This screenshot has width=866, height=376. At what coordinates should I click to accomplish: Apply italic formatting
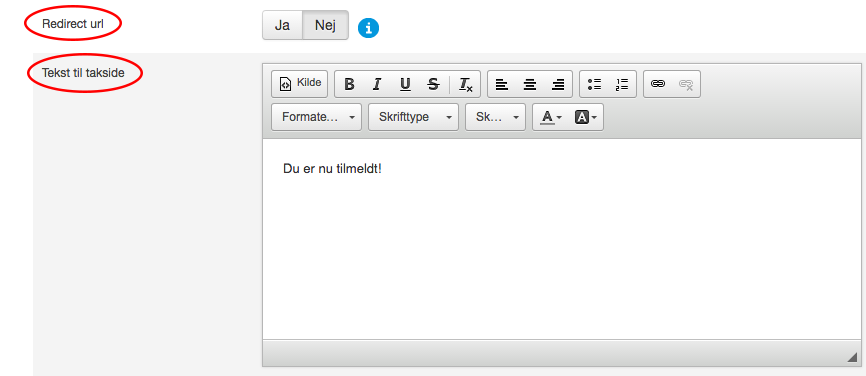[x=377, y=84]
